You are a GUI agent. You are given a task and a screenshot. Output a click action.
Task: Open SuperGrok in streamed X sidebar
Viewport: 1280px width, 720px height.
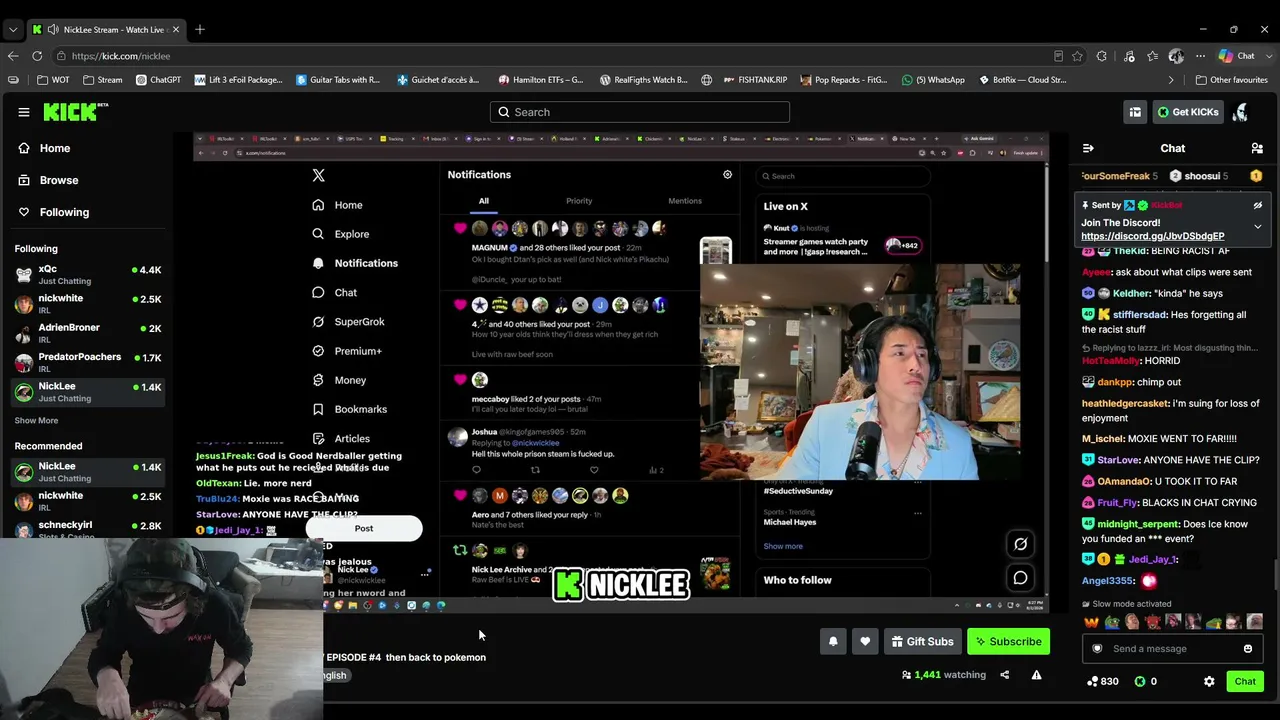tap(349, 322)
